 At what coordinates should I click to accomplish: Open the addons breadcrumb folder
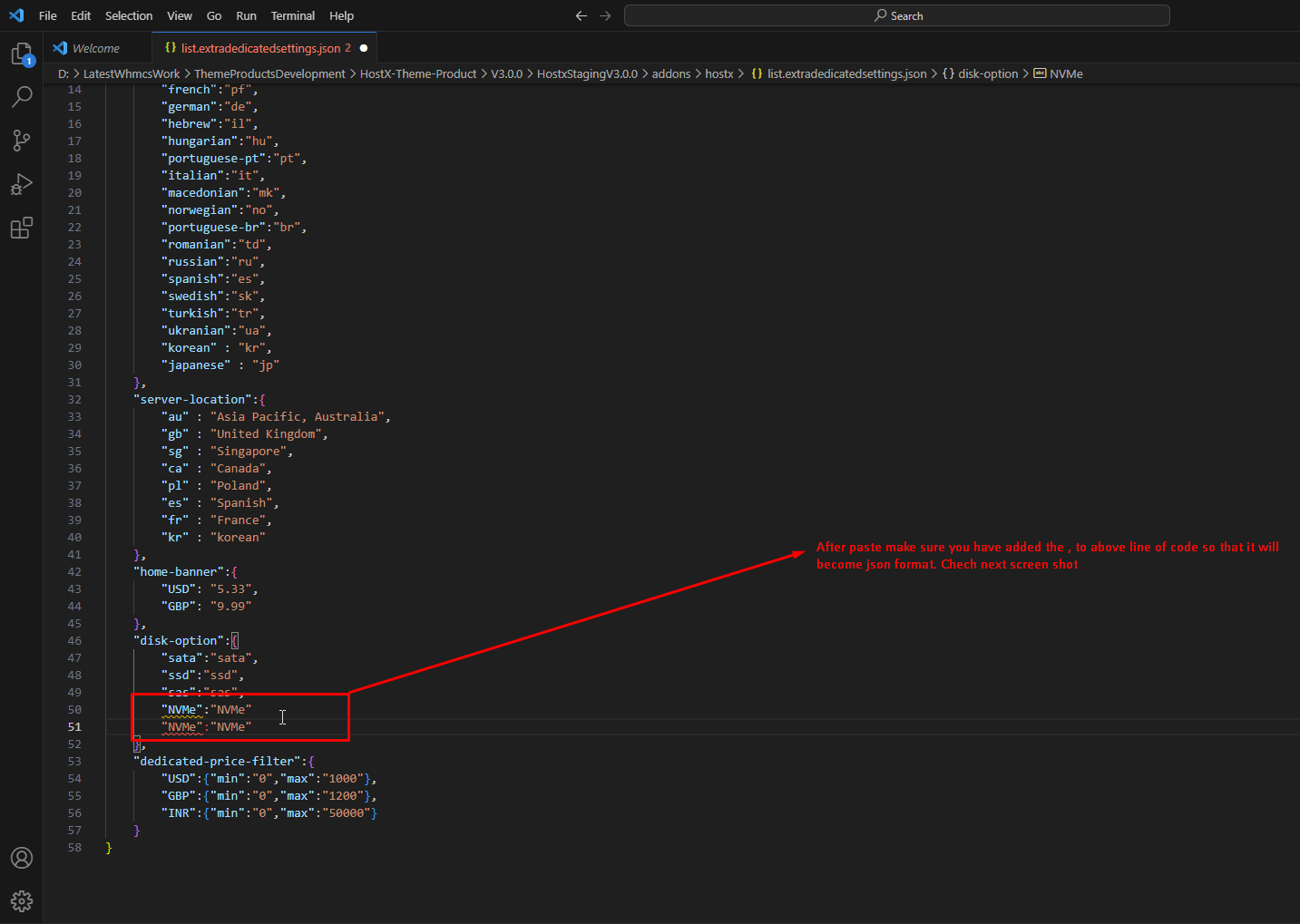click(x=670, y=73)
